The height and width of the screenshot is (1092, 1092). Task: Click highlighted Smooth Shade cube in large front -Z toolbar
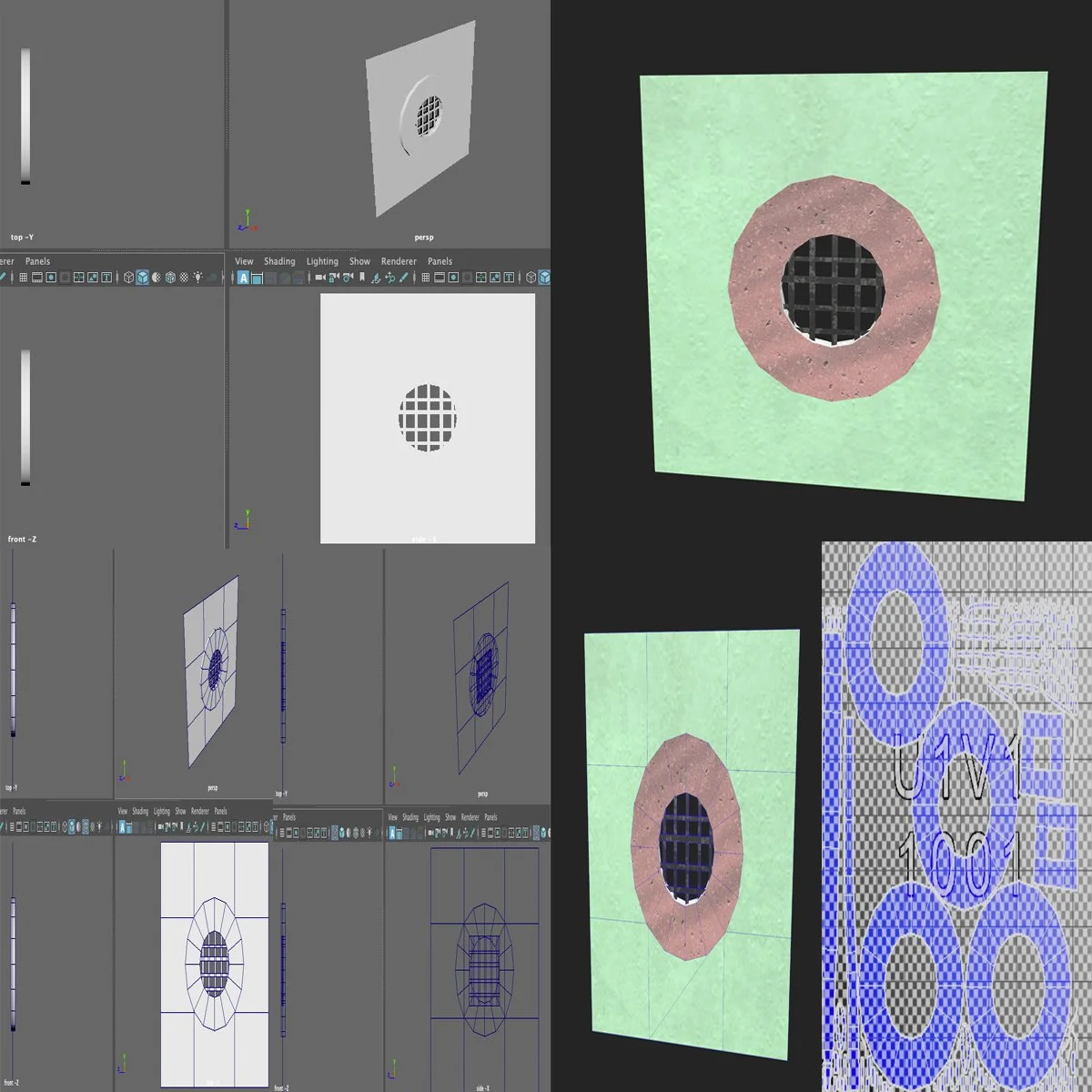click(x=142, y=278)
